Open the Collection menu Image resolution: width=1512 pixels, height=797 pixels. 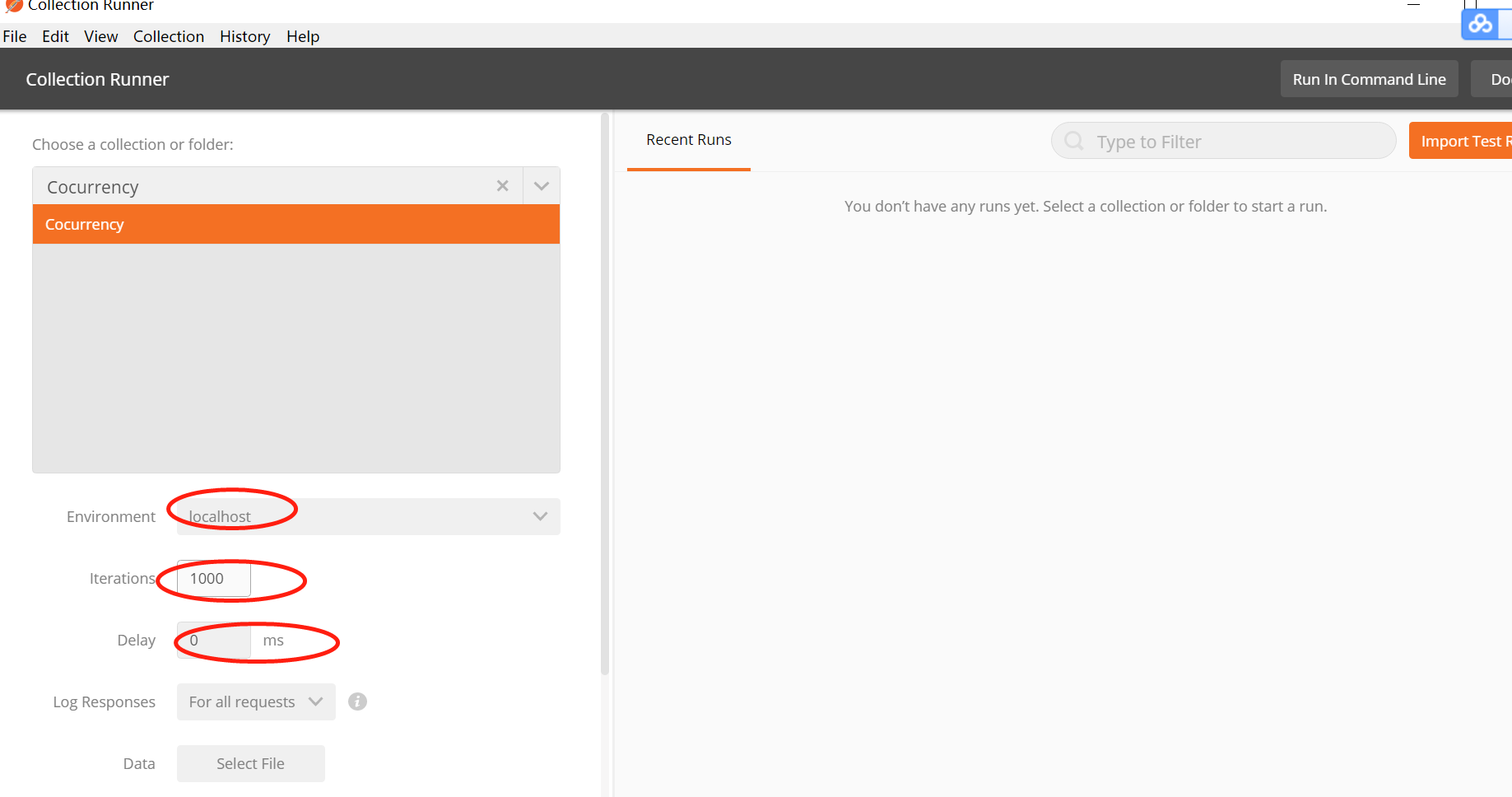pos(169,36)
